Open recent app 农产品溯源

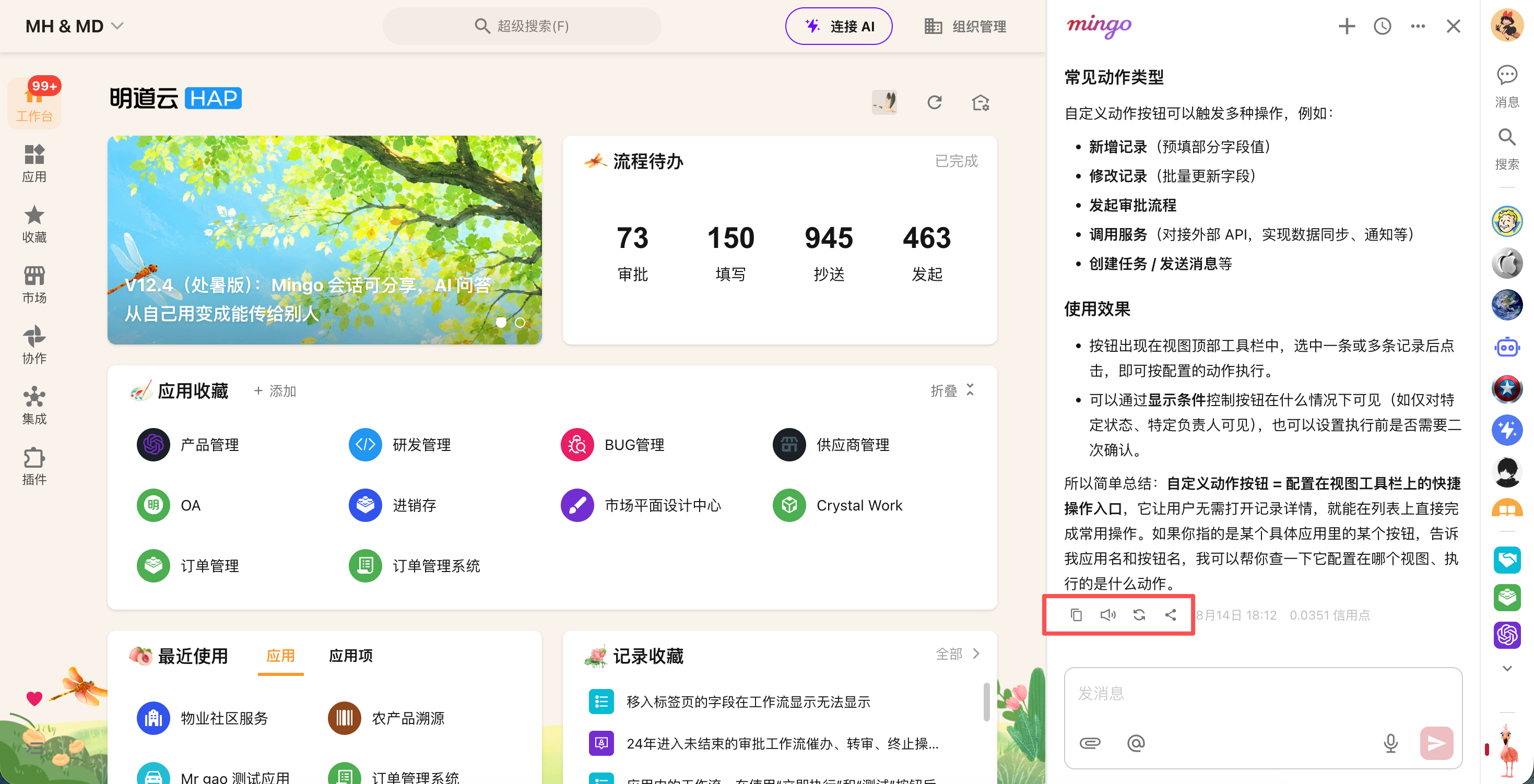point(386,718)
